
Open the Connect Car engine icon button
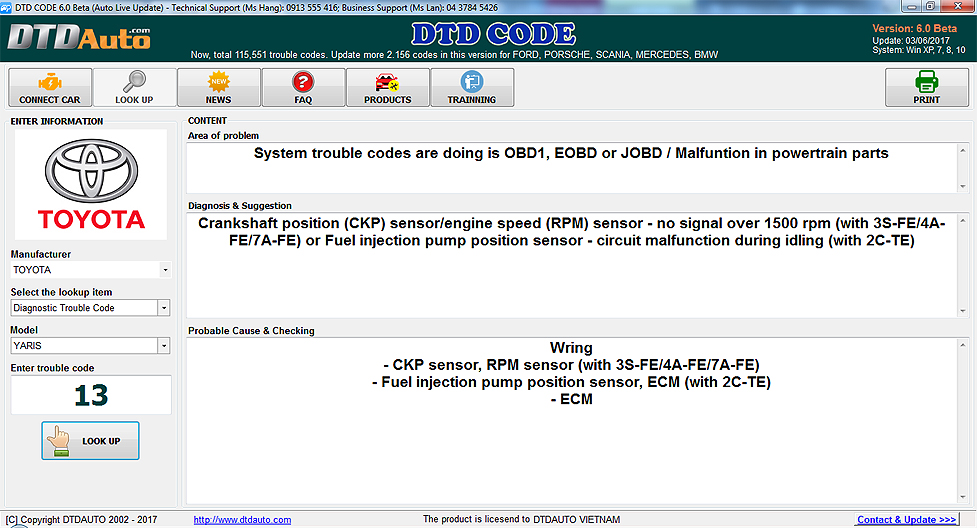[50, 88]
